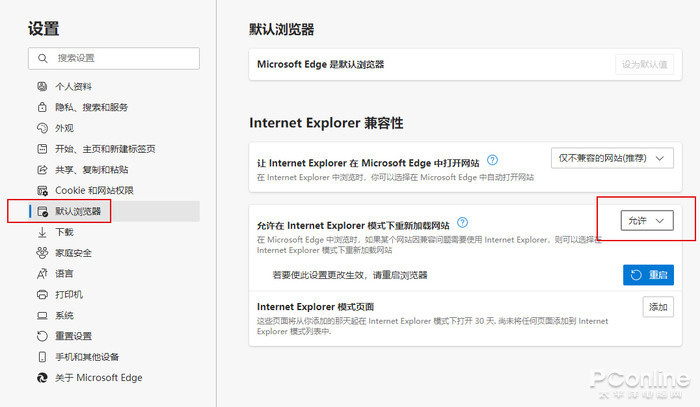Click the Microsoft Edge 是默认浏览器 text
The image size is (700, 407).
(321, 64)
